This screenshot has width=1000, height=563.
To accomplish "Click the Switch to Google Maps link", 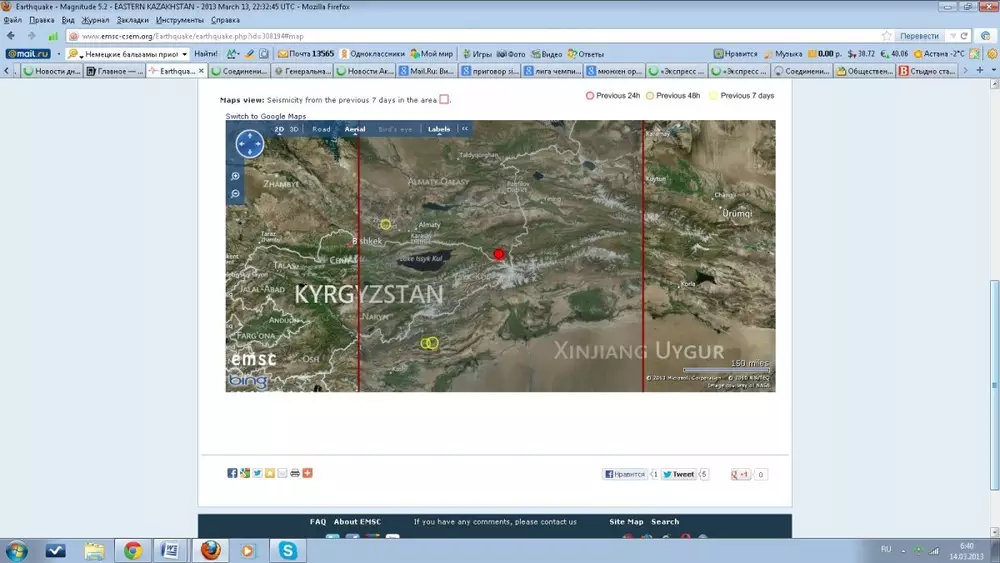I will [x=265, y=116].
